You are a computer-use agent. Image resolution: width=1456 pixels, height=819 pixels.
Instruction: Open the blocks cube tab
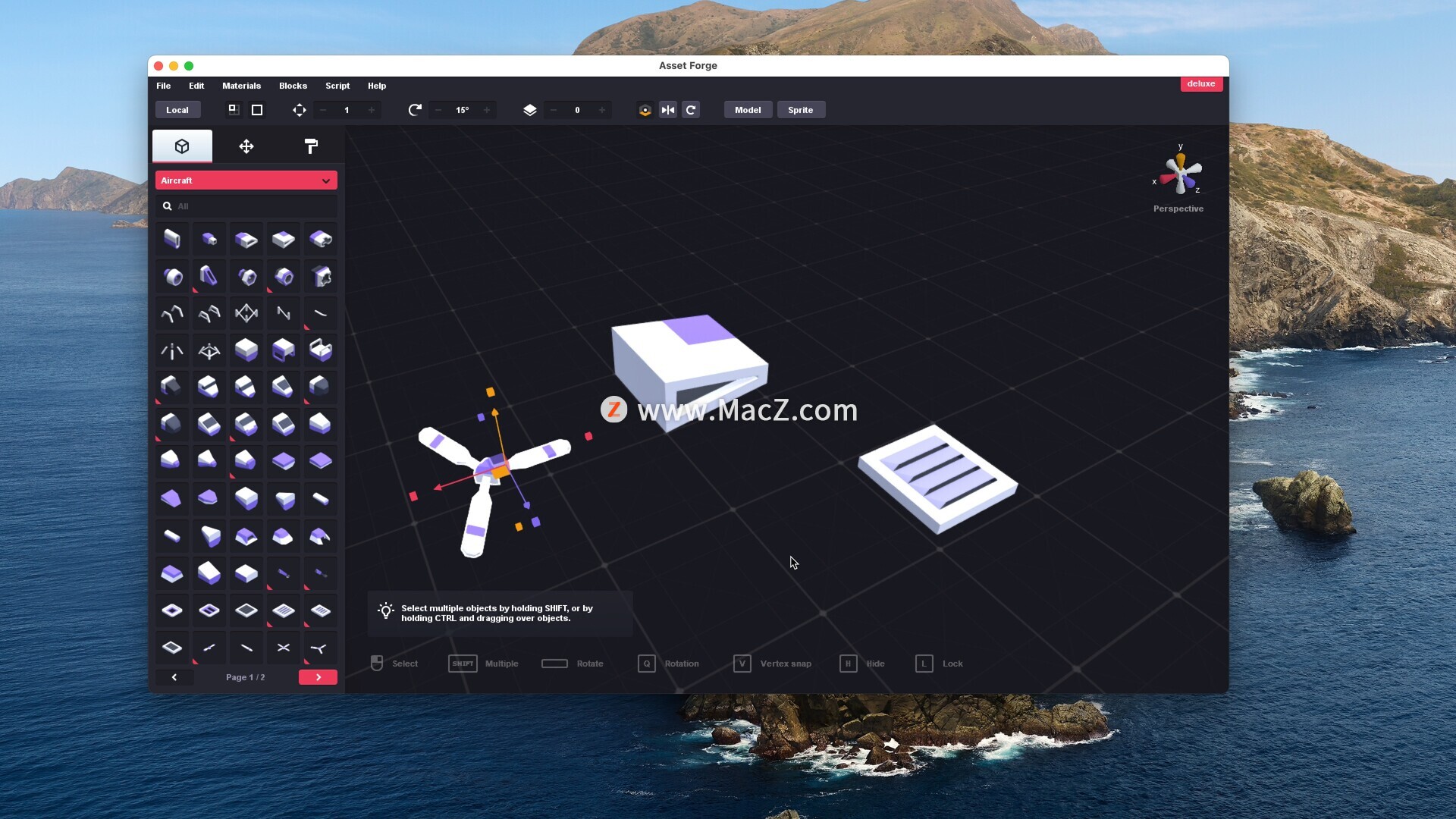tap(182, 146)
